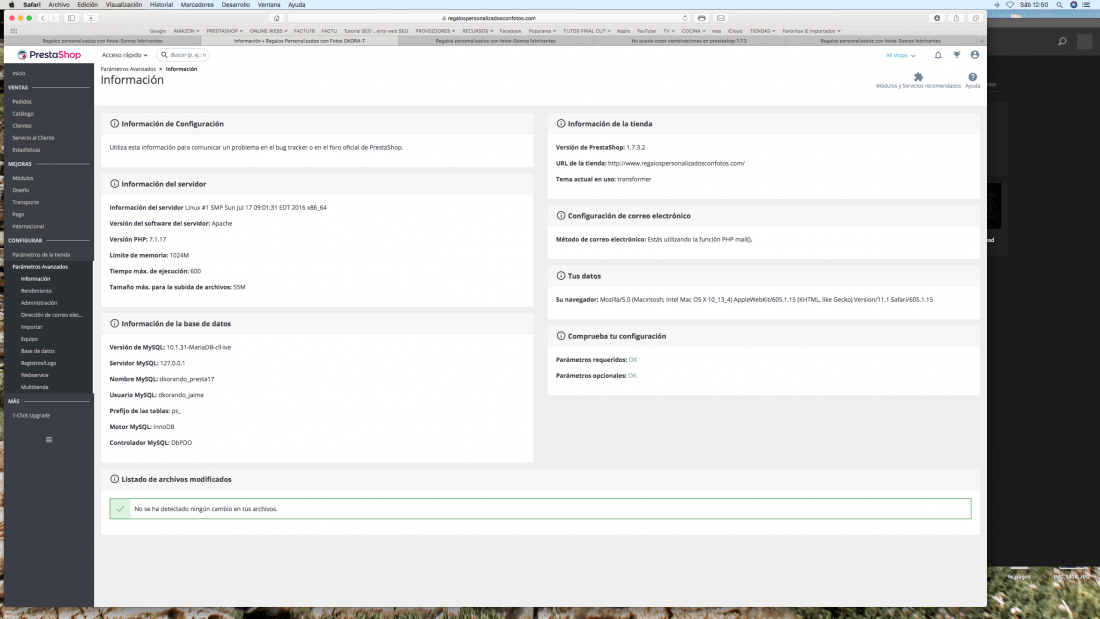Click the Safari mail icon
The width and height of the screenshot is (1100, 619).
pos(720,18)
